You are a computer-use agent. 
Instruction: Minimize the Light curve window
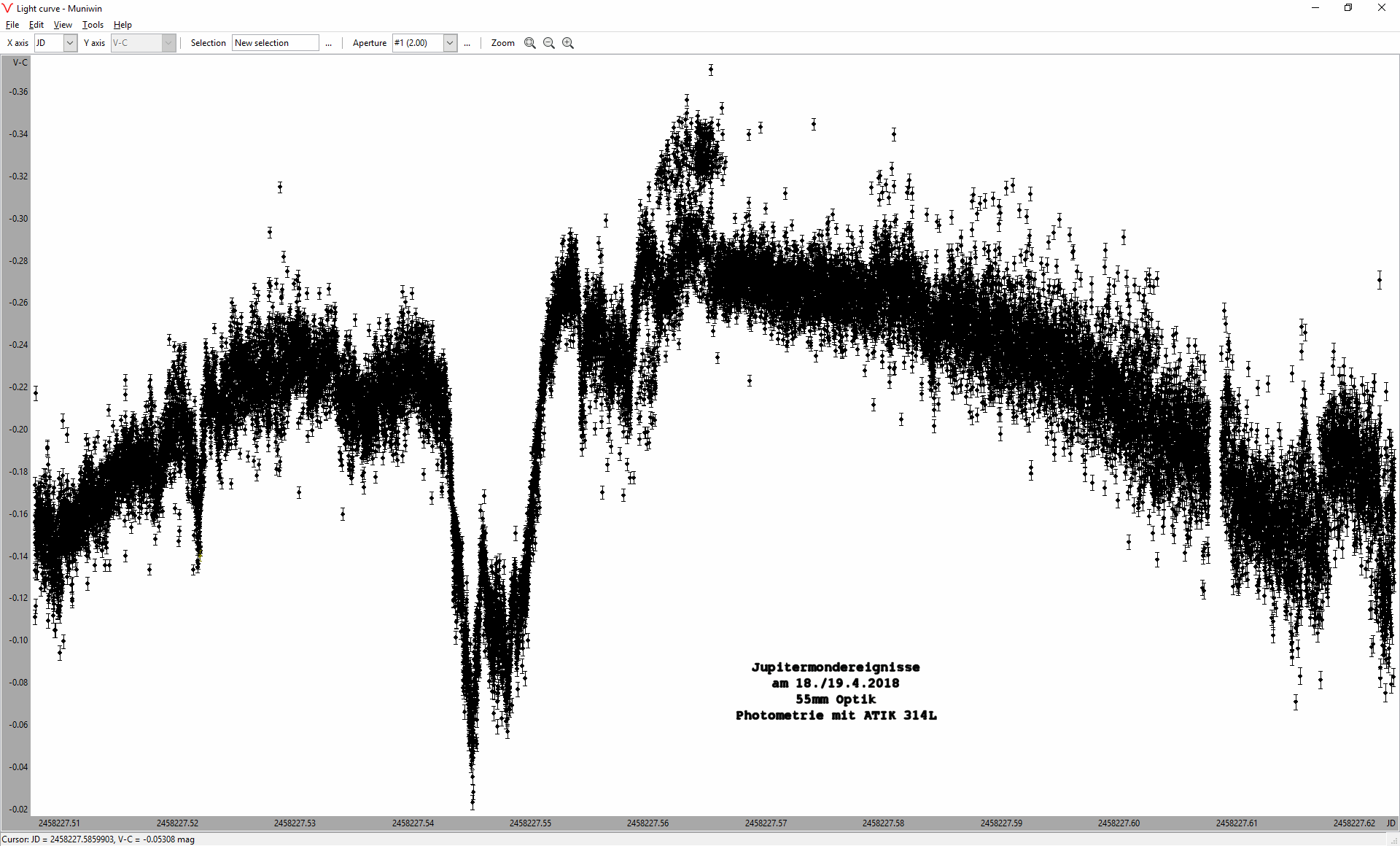click(x=1315, y=8)
